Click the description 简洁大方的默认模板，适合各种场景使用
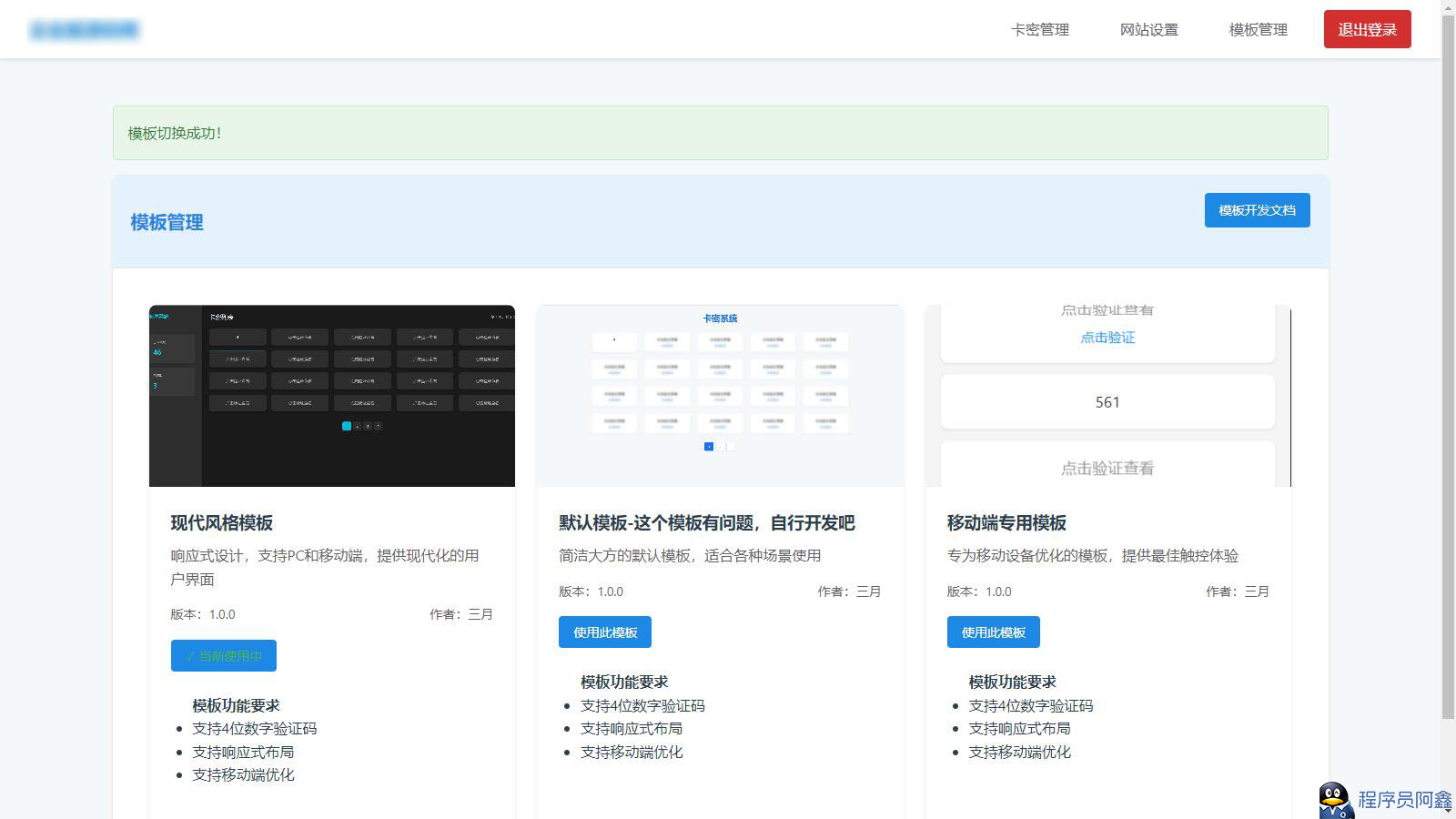Image resolution: width=1456 pixels, height=819 pixels. tap(690, 555)
